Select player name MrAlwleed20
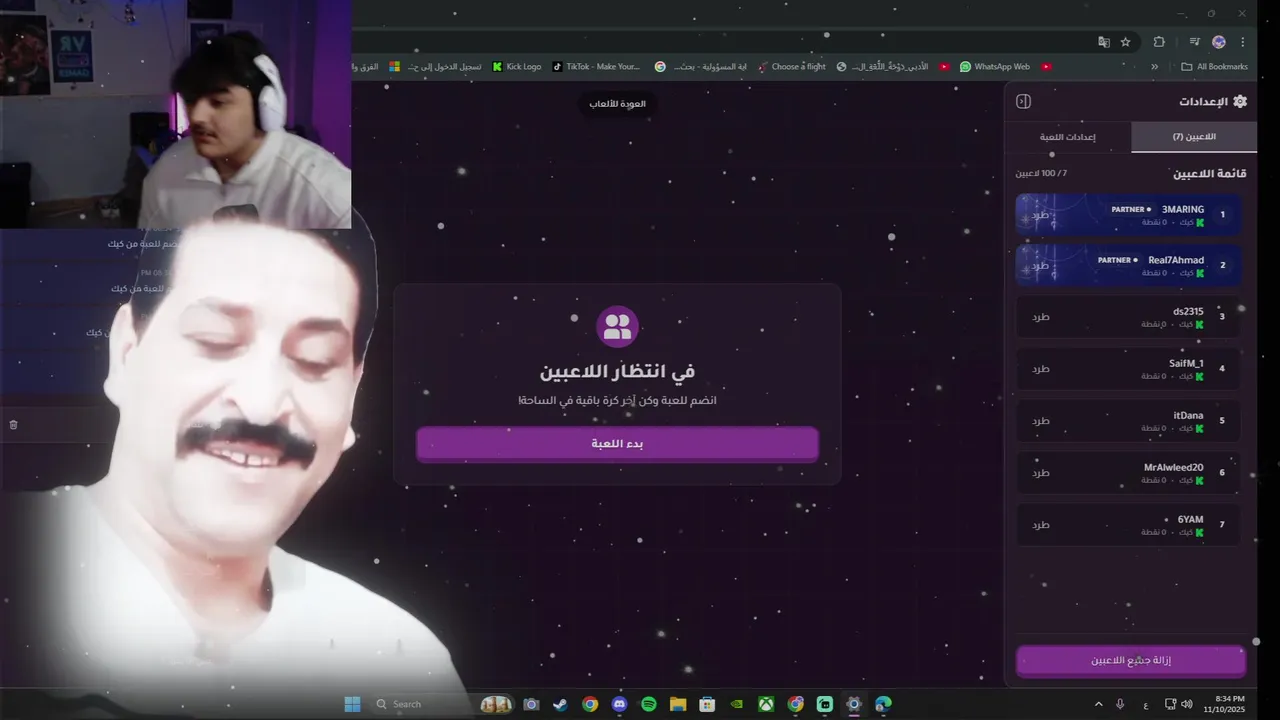The width and height of the screenshot is (1280, 720). (x=1174, y=468)
